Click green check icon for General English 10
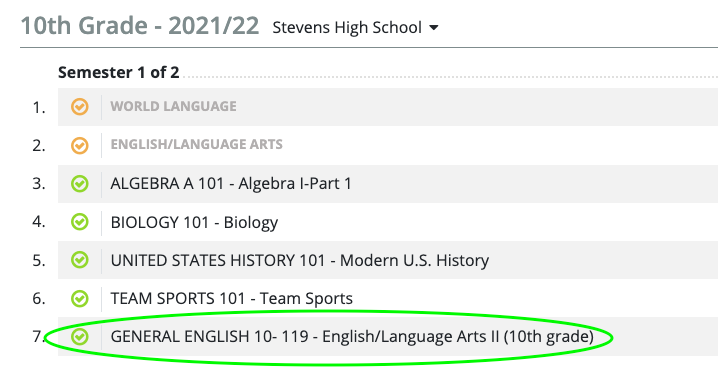Viewport: 718px width, 379px height. tap(80, 336)
